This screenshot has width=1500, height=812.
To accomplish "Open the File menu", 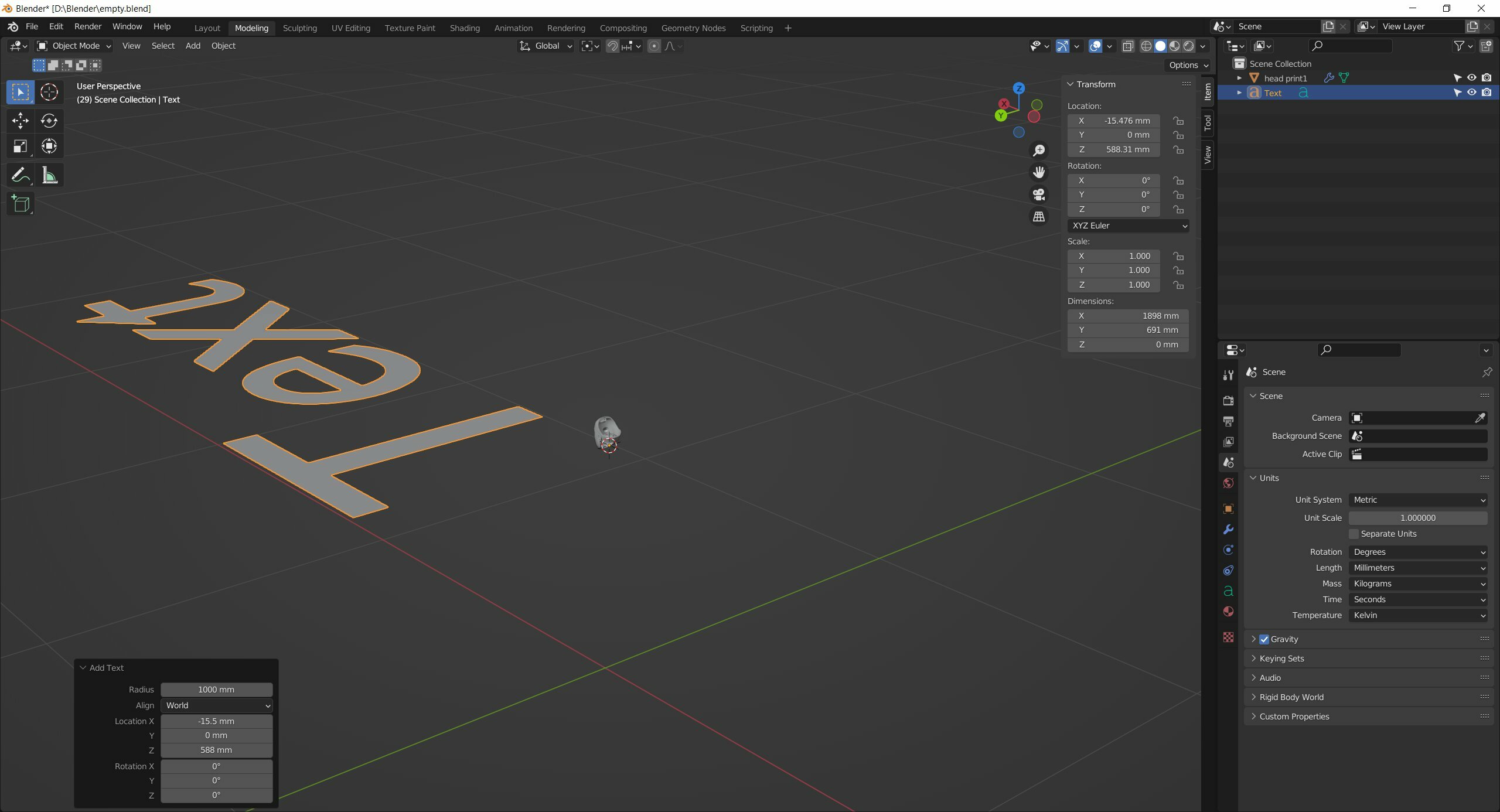I will click(x=32, y=26).
